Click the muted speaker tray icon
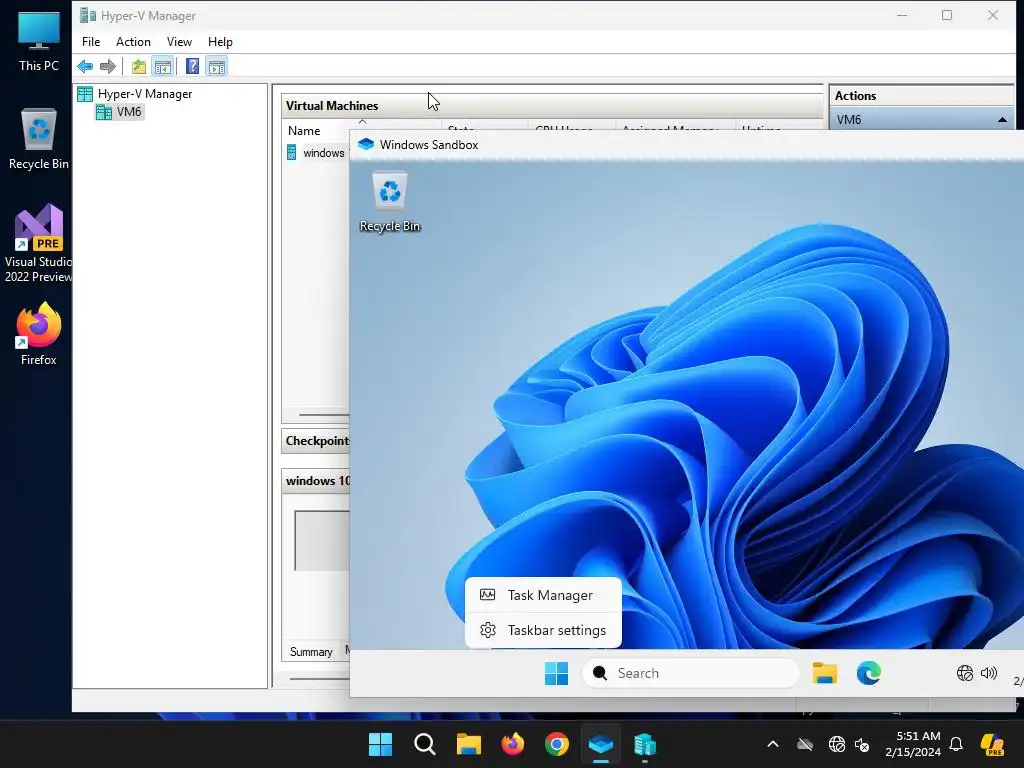Viewport: 1024px width, 768px height. (x=861, y=744)
